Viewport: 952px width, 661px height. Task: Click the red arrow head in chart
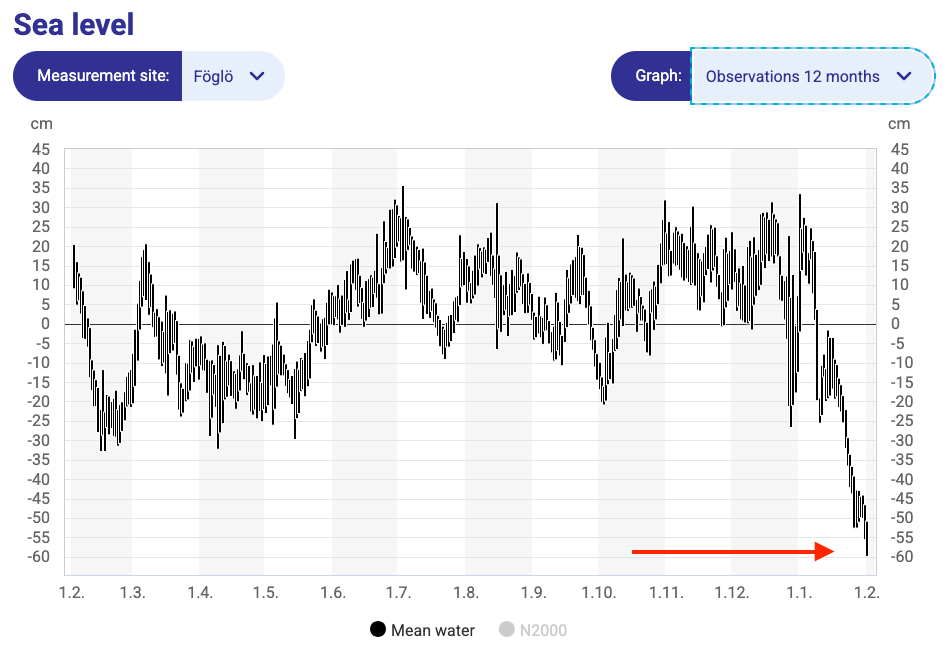[824, 551]
